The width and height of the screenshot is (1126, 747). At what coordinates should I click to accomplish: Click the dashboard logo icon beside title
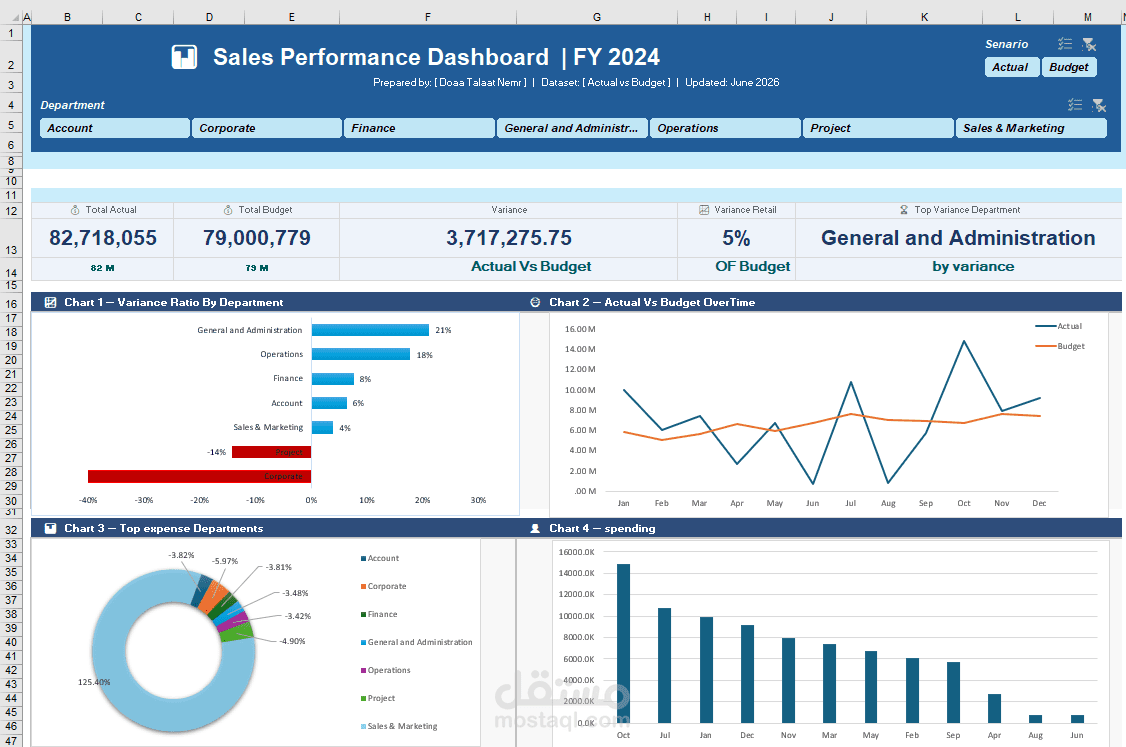184,57
